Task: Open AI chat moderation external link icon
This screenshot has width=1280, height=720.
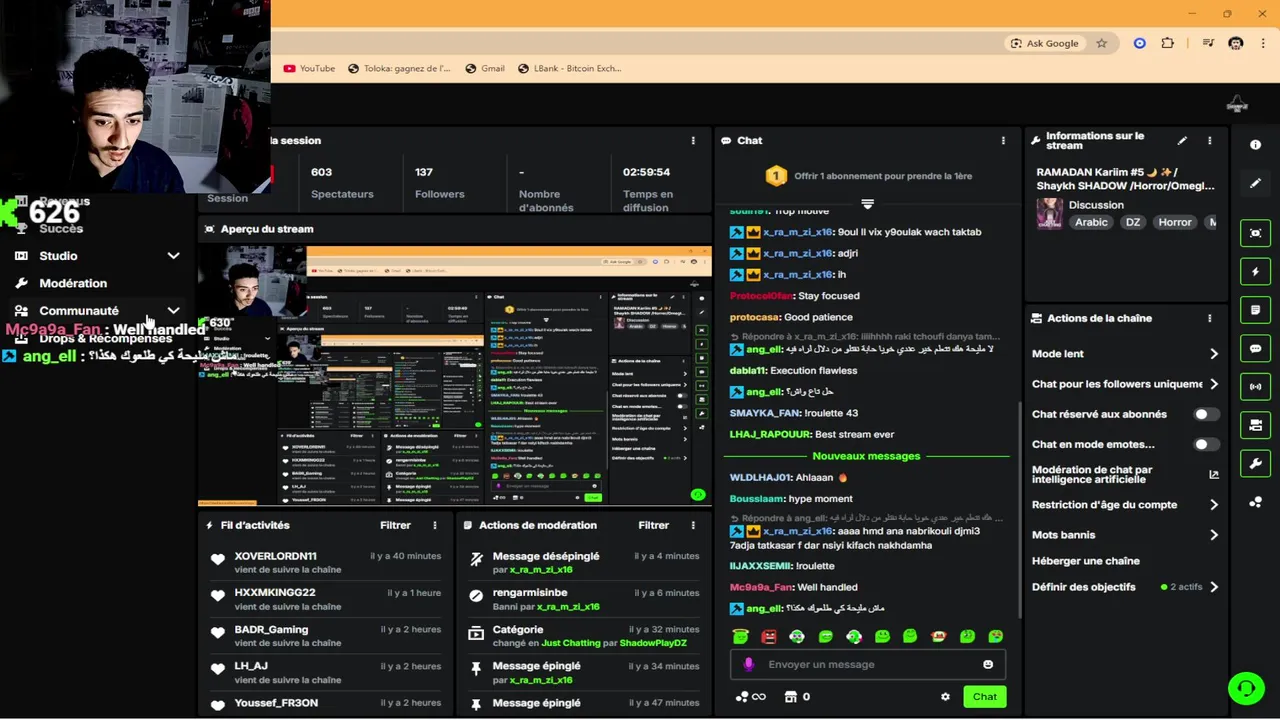Action: point(1214,475)
